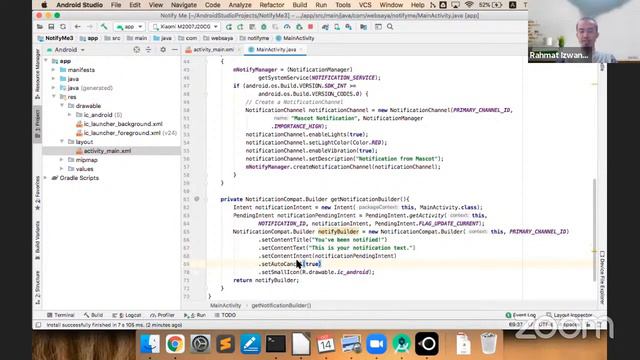Click NotifyMe3 in the breadcrumb bar
The height and width of the screenshot is (360, 640).
point(56,38)
